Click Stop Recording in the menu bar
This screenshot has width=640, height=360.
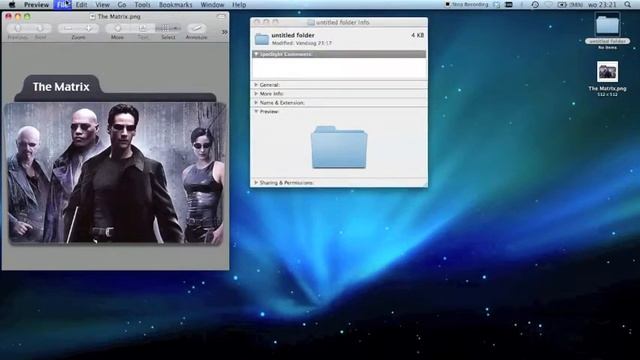point(466,4)
